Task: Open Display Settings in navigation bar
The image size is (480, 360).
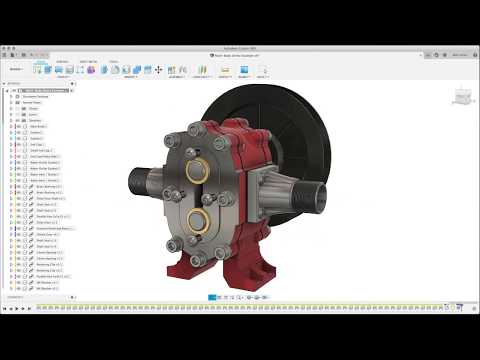Action: 249,297
